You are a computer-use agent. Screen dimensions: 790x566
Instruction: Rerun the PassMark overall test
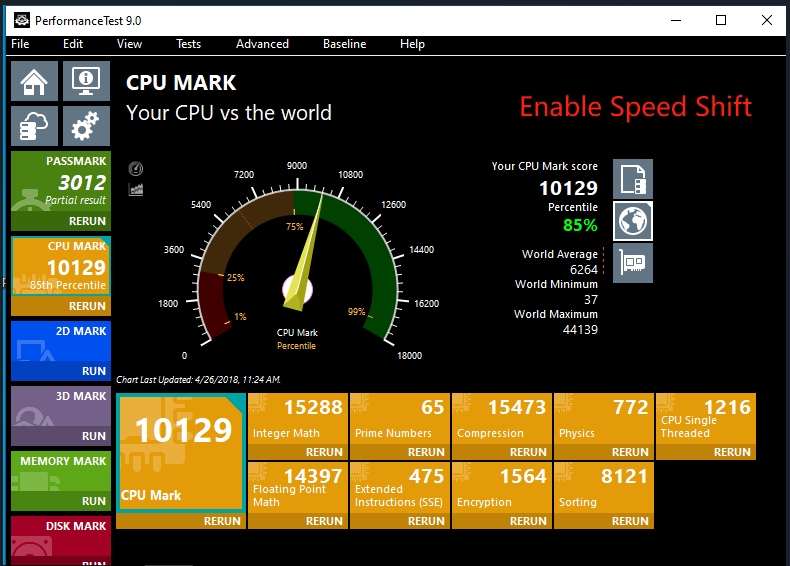87,221
